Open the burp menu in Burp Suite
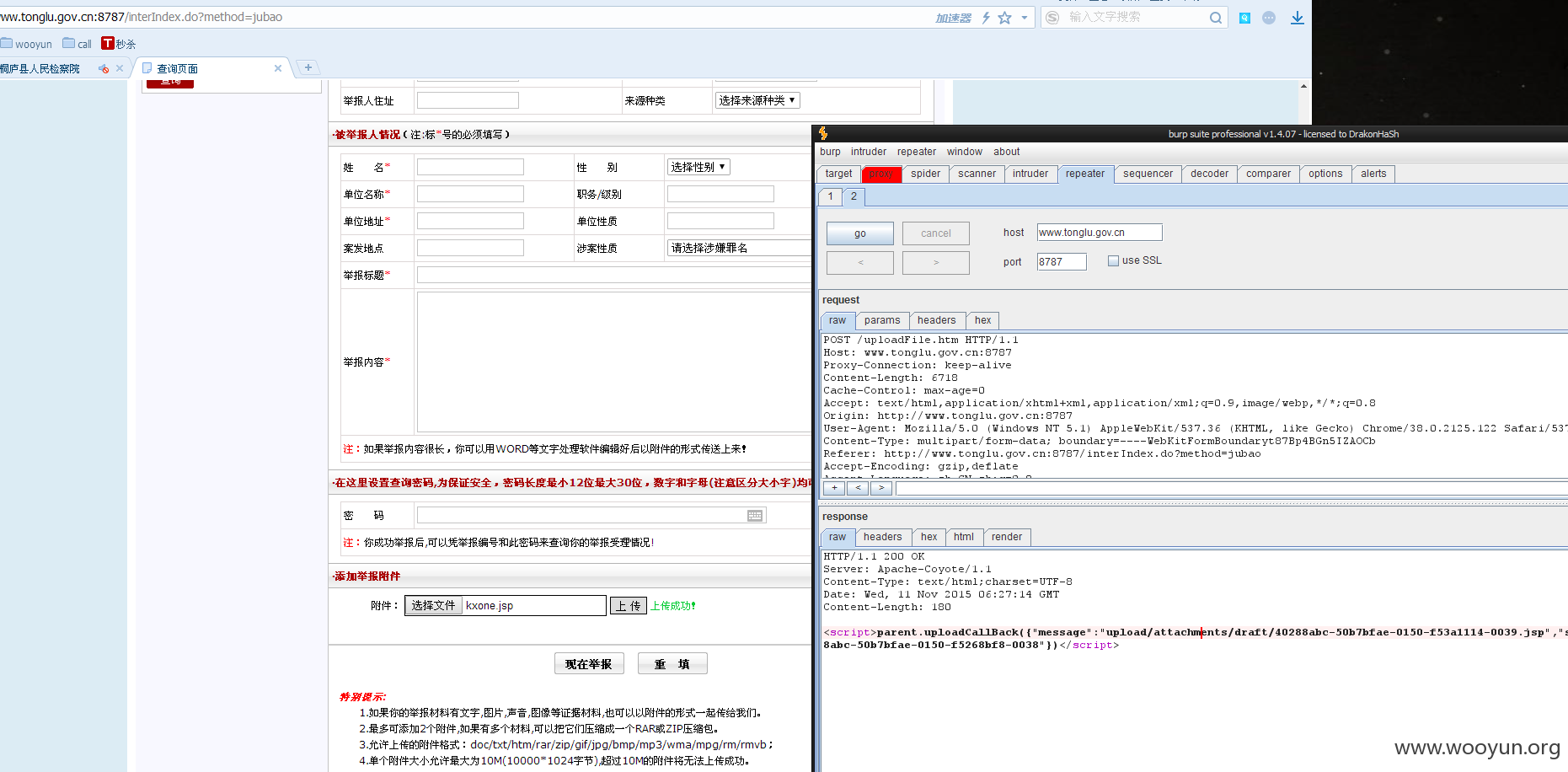Viewport: 1568px width, 772px height. click(x=830, y=152)
